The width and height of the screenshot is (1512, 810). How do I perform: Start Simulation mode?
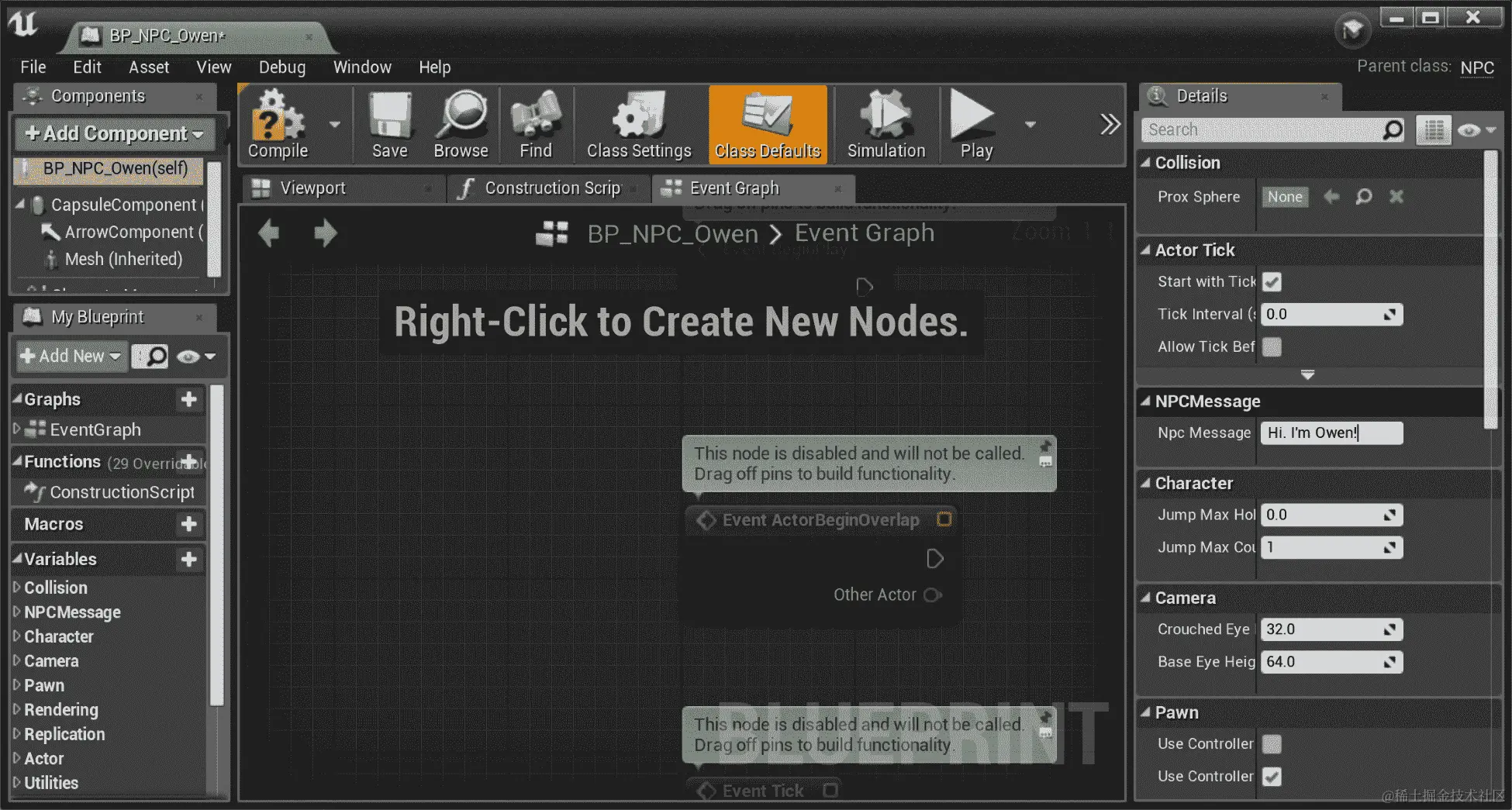tap(886, 125)
